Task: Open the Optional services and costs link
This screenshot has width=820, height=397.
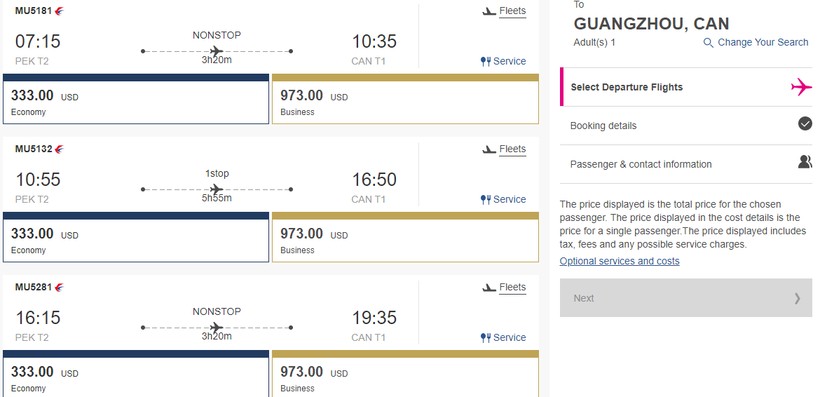Action: point(620,261)
